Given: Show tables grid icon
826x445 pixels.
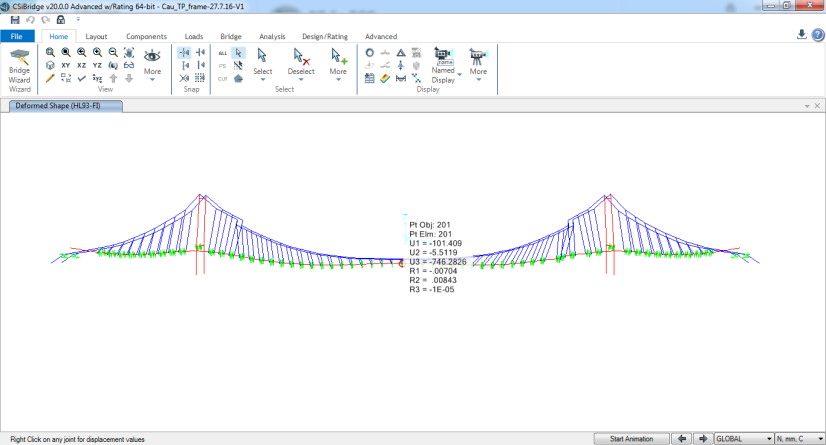Looking at the screenshot, I should click(x=370, y=78).
